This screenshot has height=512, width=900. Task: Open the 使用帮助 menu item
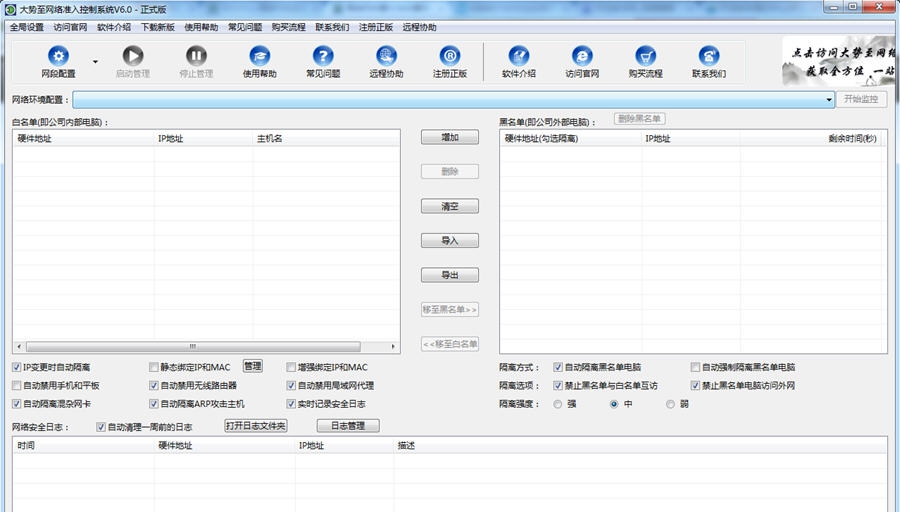point(201,27)
